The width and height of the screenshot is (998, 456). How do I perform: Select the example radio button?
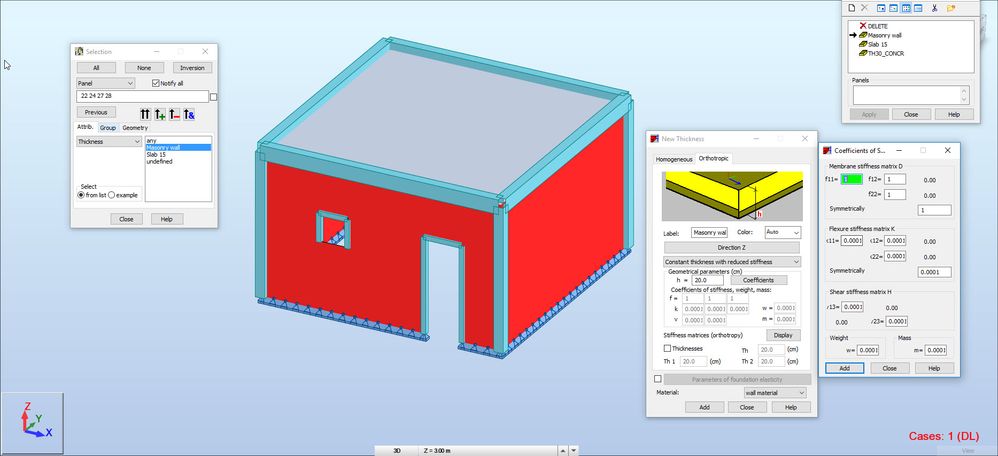coord(111,195)
